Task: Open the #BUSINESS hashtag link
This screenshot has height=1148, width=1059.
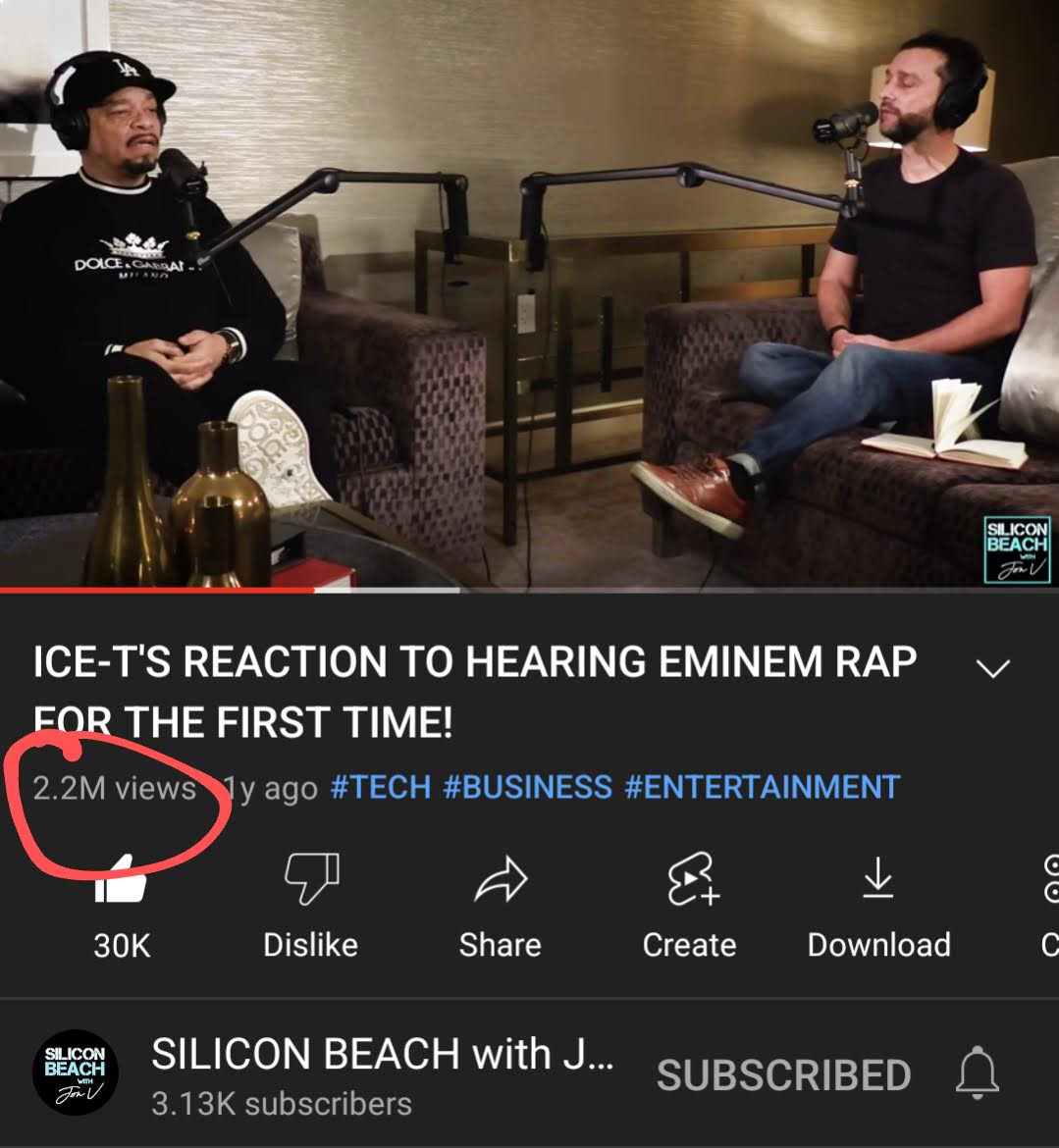Action: [x=527, y=788]
